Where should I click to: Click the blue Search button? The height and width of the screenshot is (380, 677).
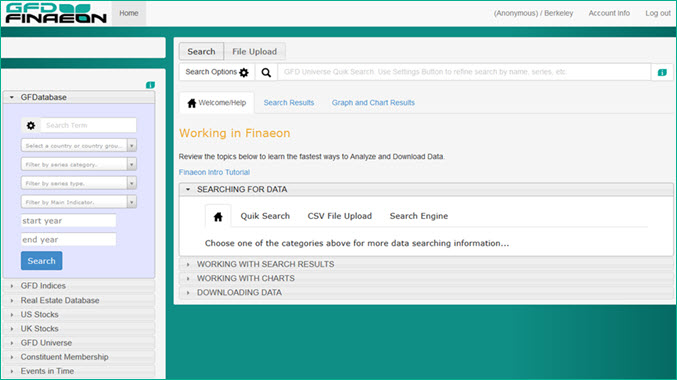point(41,261)
